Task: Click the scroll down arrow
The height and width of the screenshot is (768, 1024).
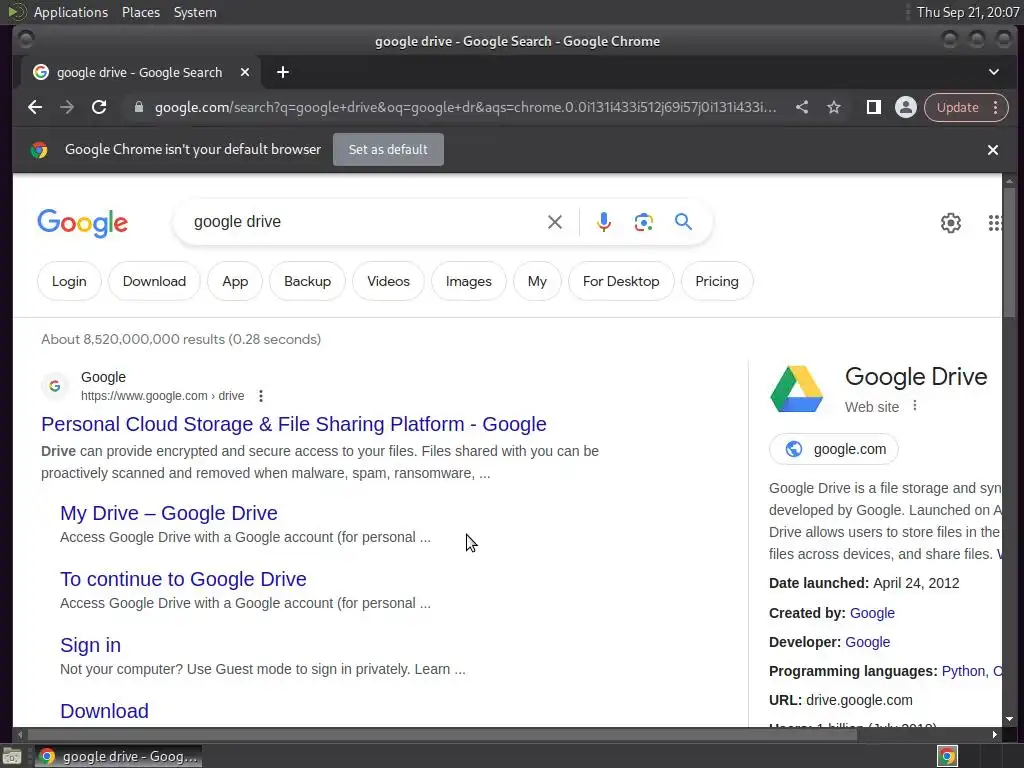Action: 1010,719
